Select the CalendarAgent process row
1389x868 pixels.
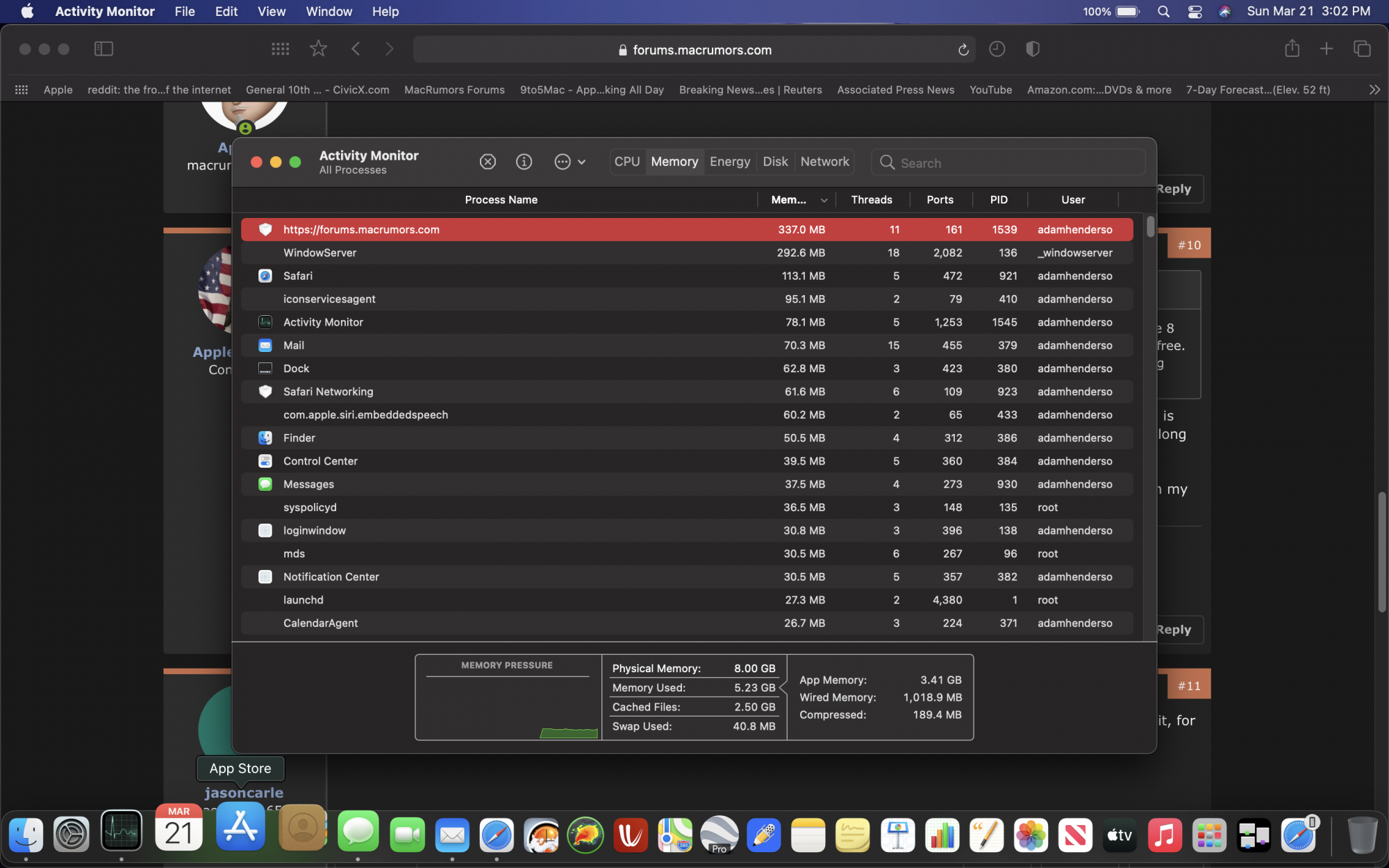[687, 623]
